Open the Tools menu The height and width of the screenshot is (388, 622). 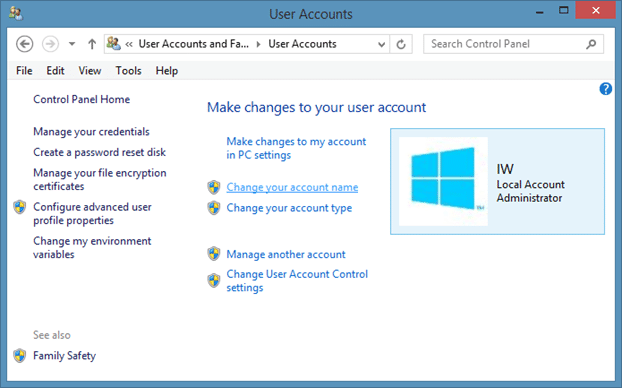pyautogui.click(x=129, y=71)
